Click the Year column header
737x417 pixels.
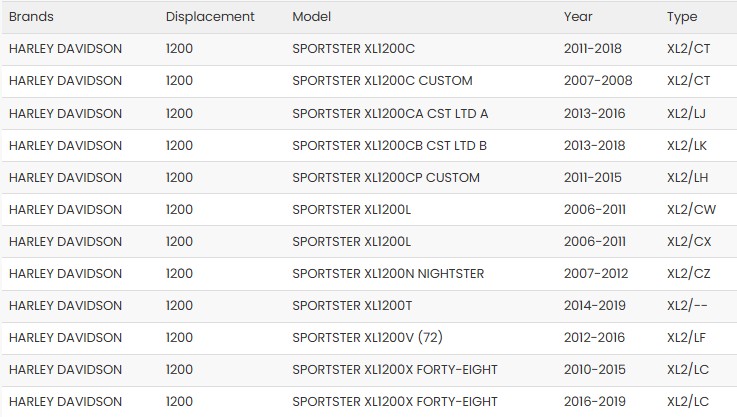point(578,17)
